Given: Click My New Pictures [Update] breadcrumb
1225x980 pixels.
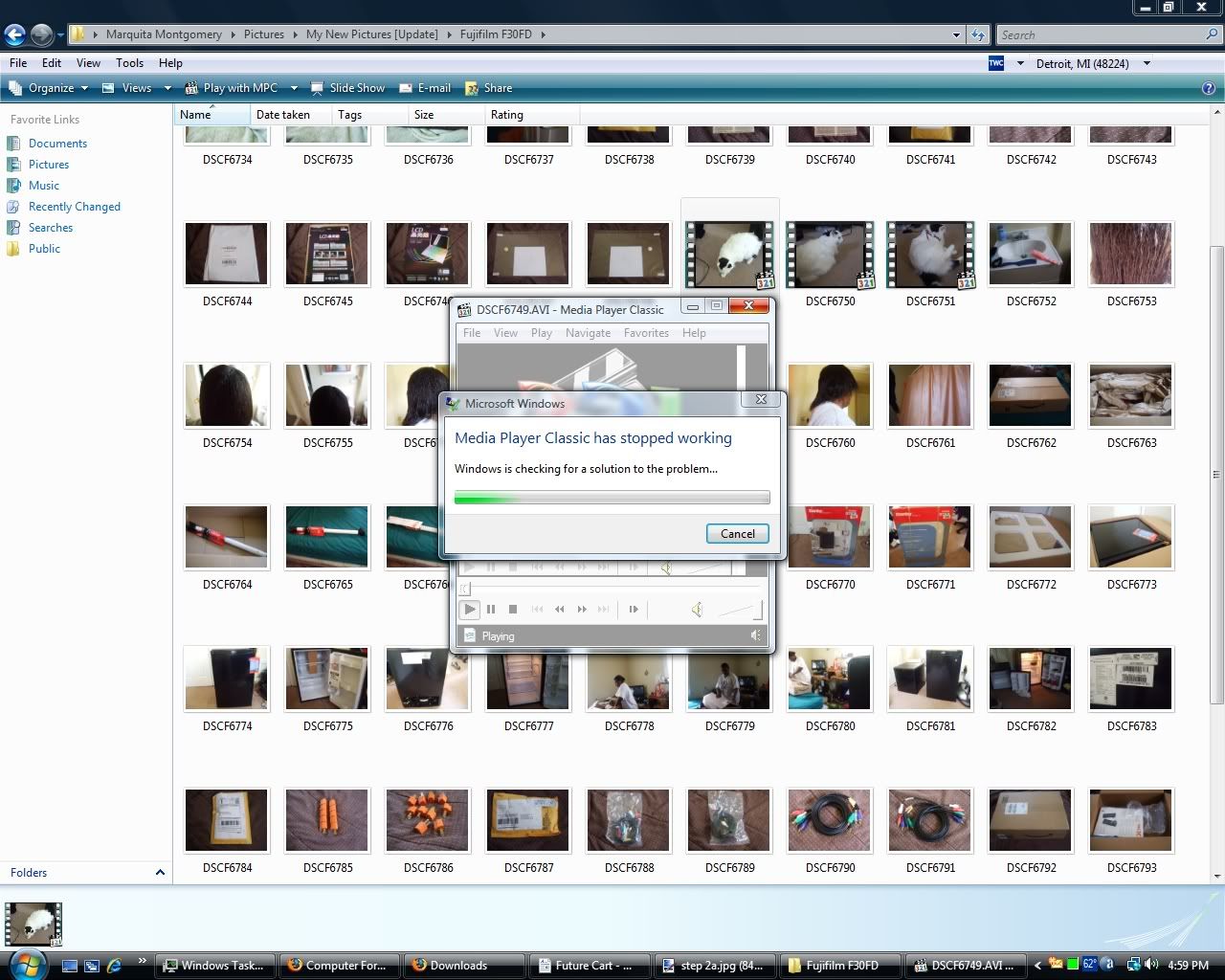Looking at the screenshot, I should tap(371, 34).
